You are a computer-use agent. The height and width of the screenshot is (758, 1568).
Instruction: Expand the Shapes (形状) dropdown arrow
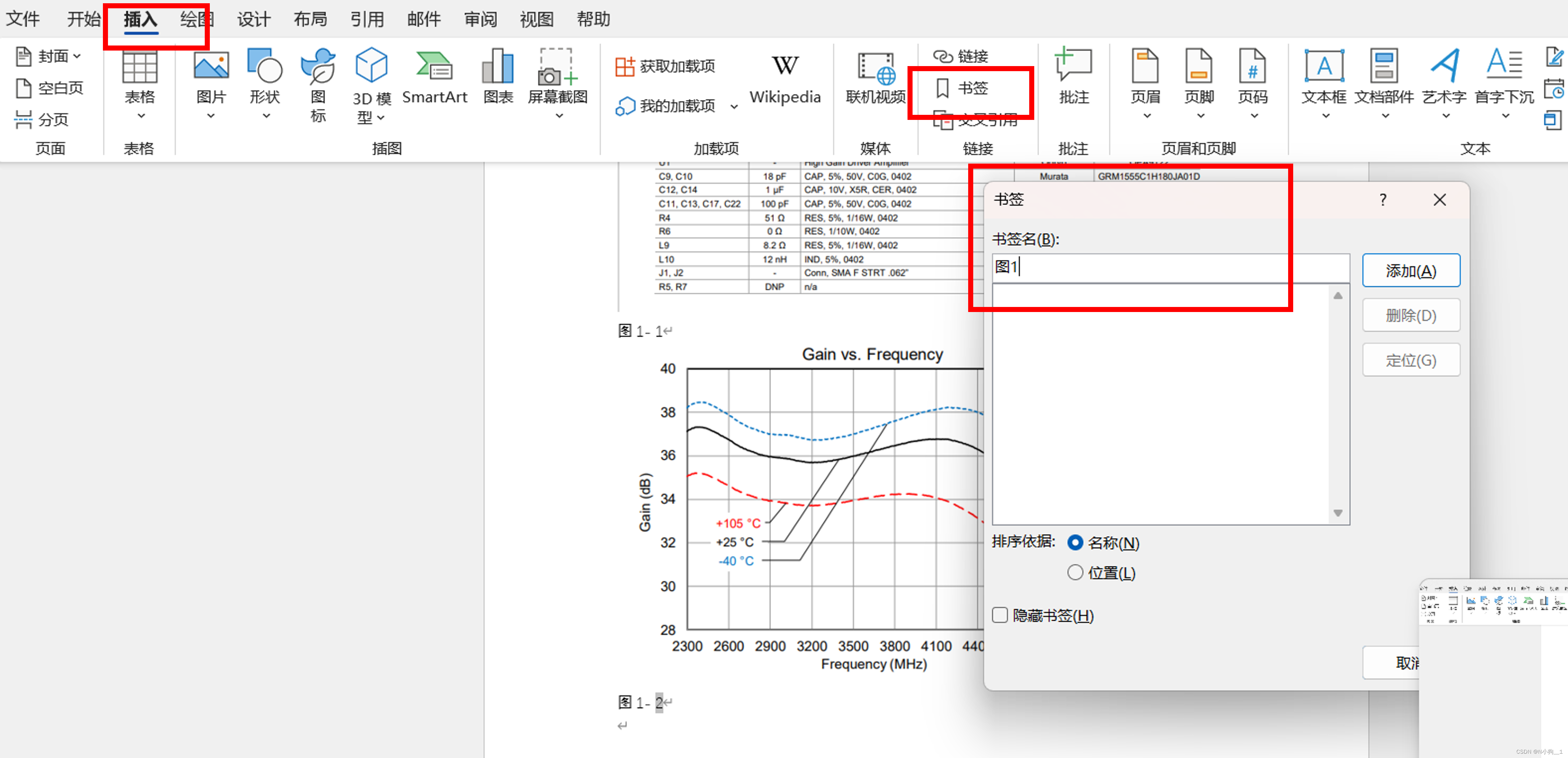[266, 116]
